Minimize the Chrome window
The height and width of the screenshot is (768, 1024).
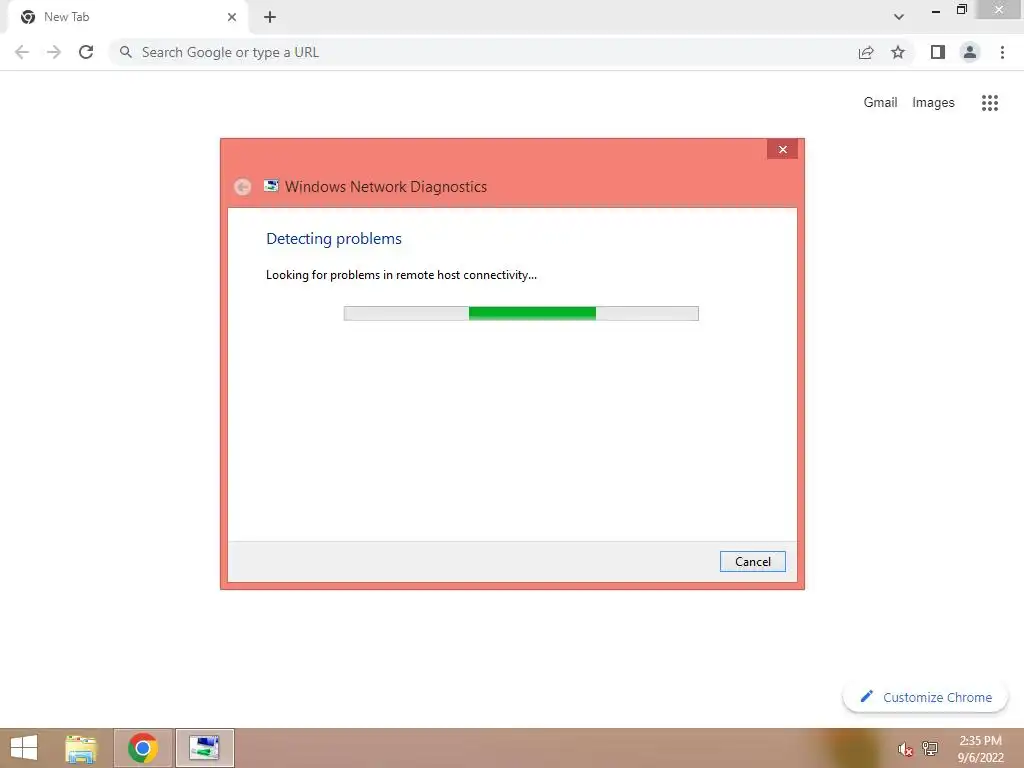point(935,11)
